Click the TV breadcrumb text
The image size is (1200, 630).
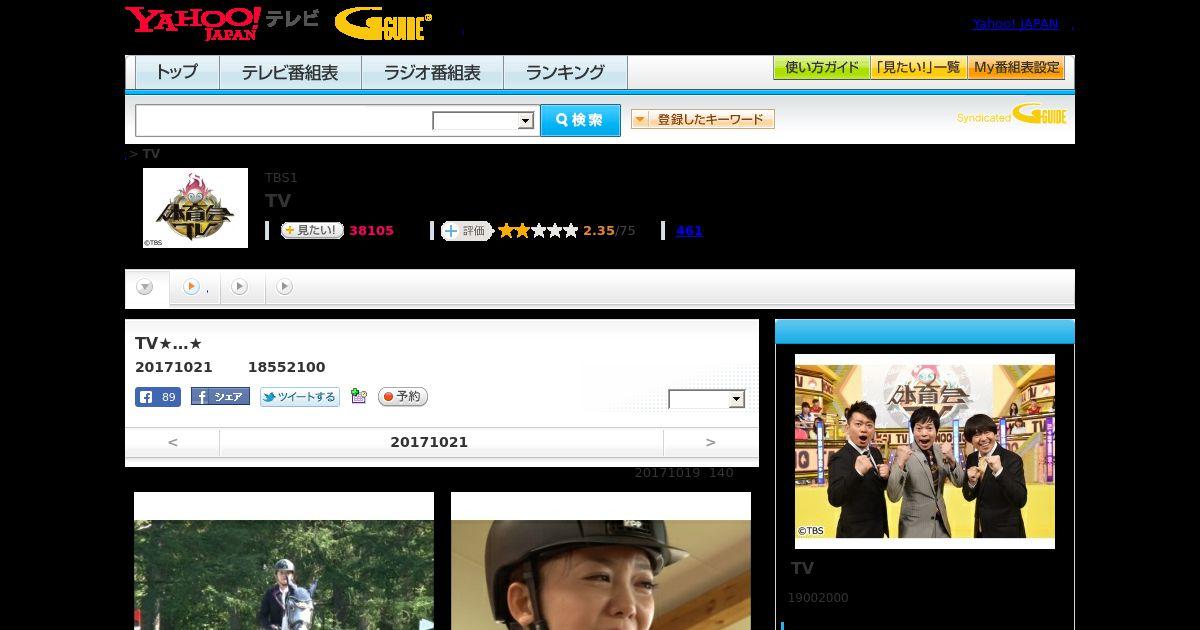coord(151,154)
